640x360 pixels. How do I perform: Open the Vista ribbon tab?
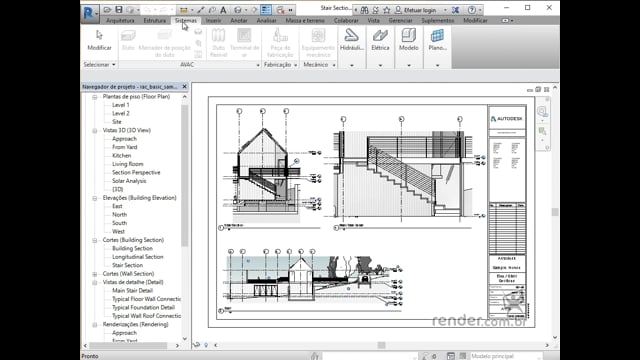[x=373, y=20]
